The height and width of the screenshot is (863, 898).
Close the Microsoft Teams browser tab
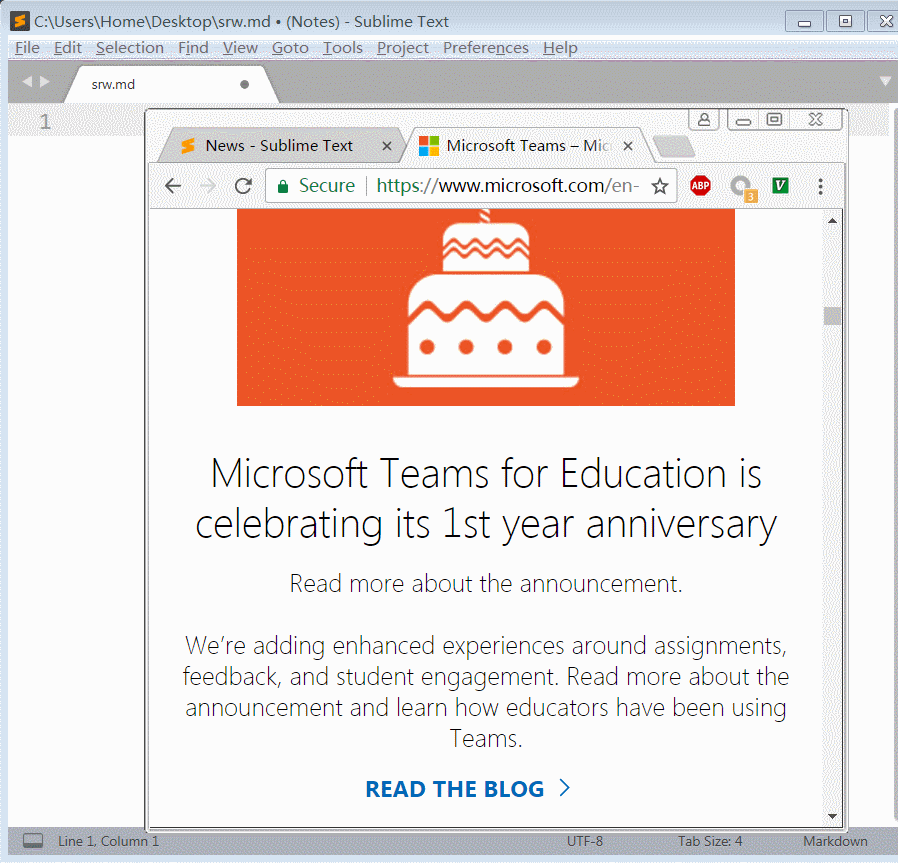click(628, 146)
